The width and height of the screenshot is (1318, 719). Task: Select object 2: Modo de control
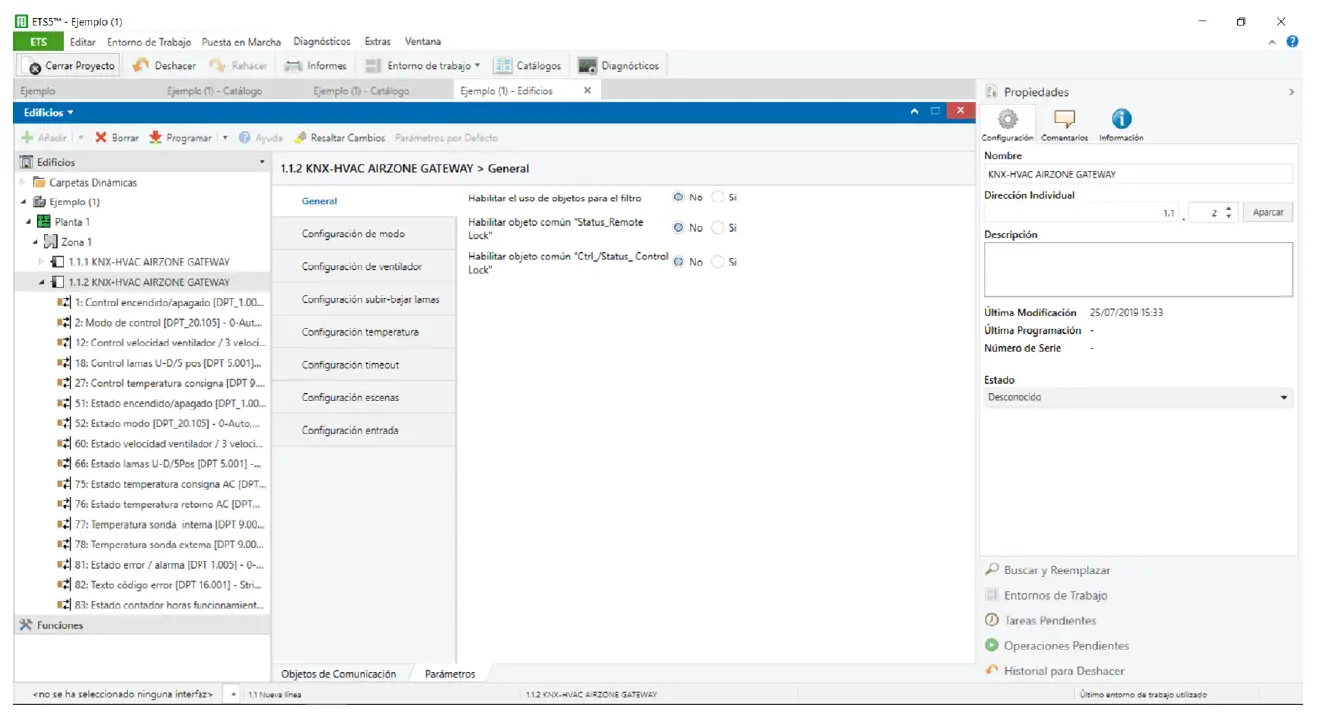[x=161, y=322]
